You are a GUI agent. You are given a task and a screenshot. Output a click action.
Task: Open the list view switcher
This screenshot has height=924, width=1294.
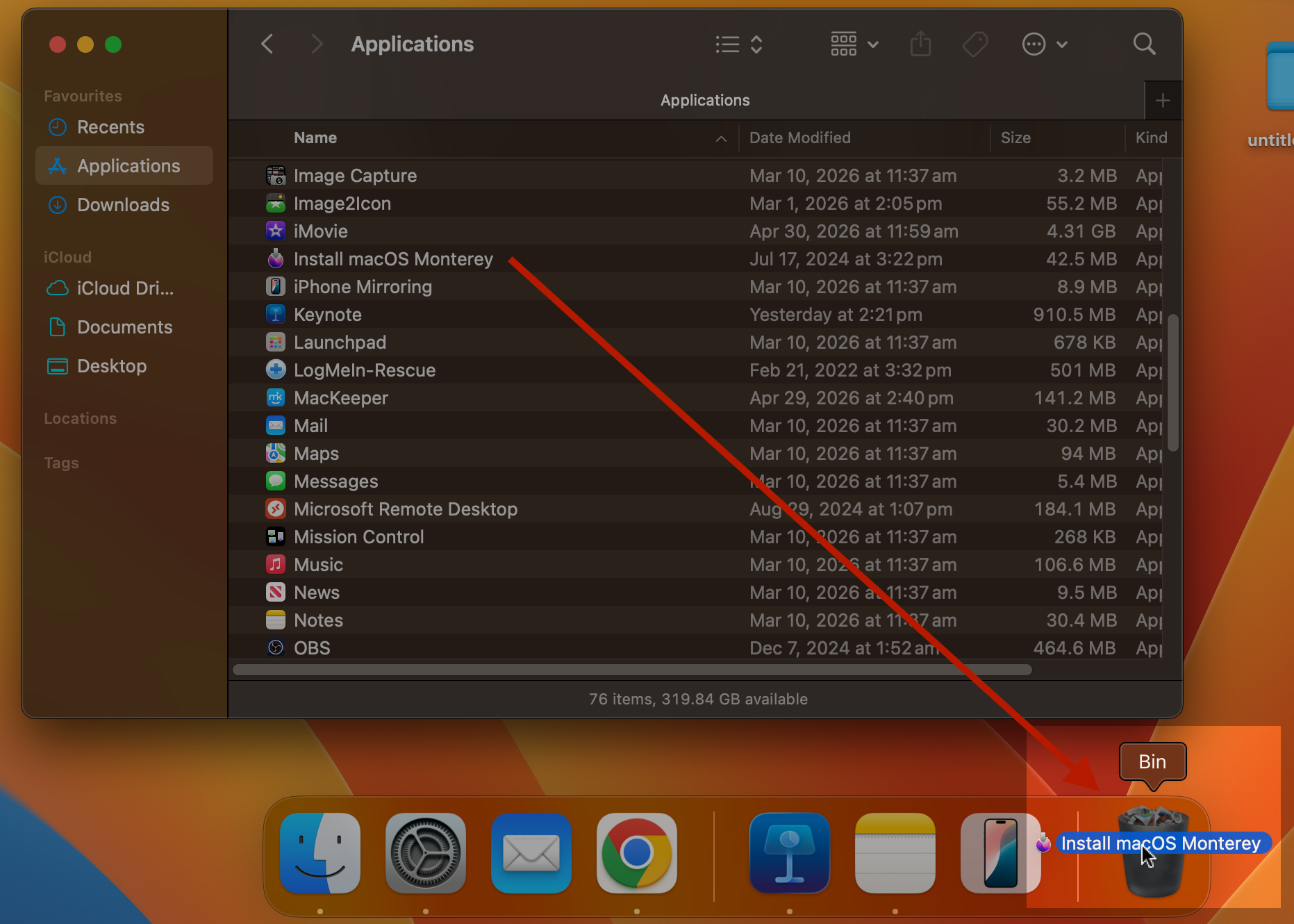click(x=739, y=44)
